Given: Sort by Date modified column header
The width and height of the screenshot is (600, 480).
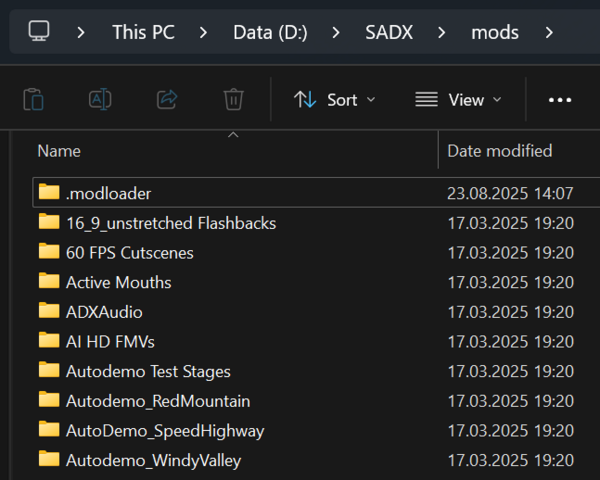Looking at the screenshot, I should pos(500,151).
